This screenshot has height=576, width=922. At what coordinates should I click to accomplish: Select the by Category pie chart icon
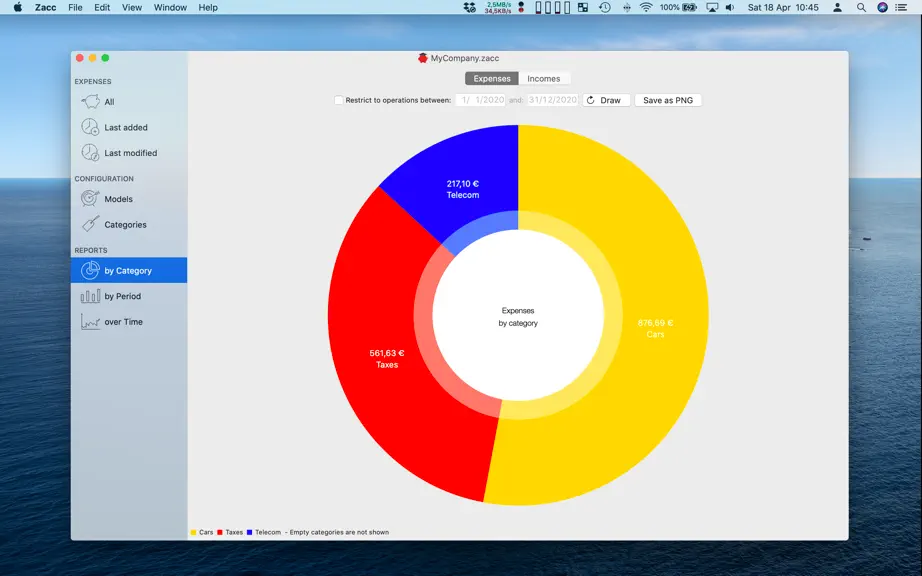pos(90,270)
